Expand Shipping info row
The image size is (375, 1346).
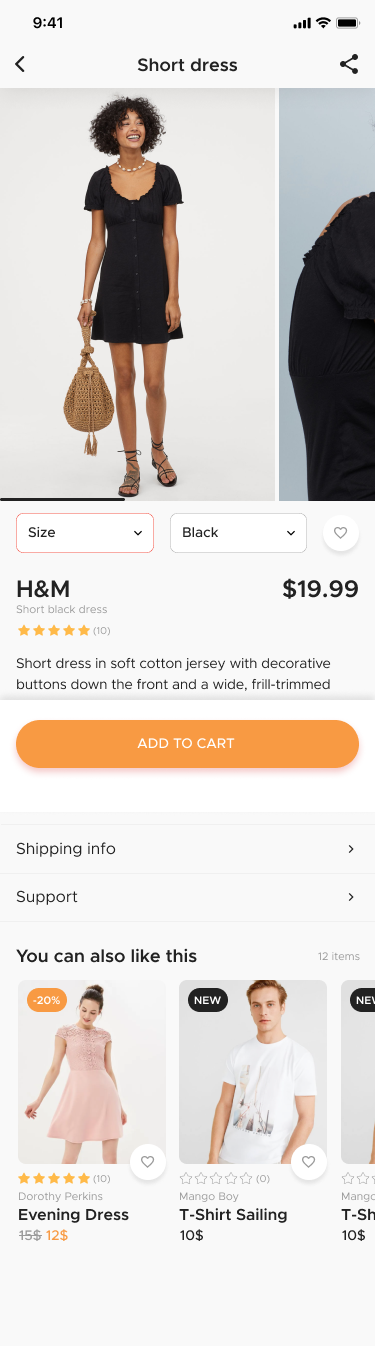click(187, 849)
